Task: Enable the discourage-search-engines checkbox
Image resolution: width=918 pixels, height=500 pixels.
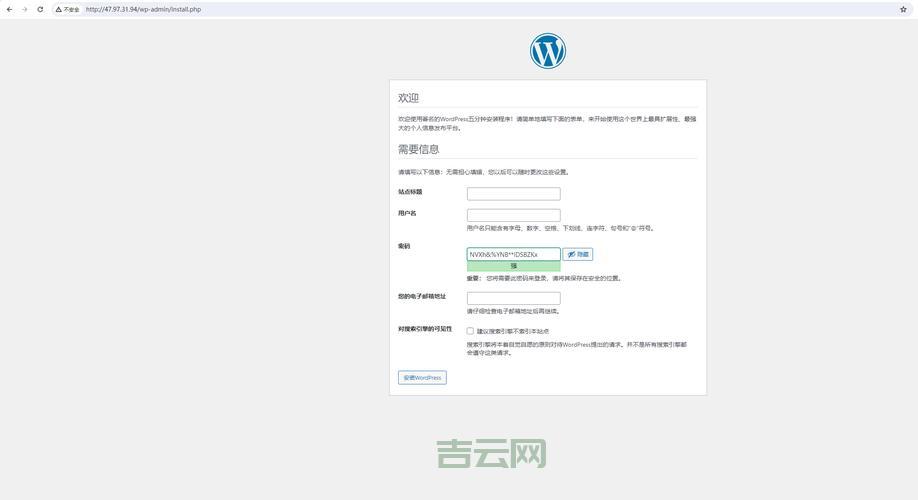Action: pyautogui.click(x=470, y=331)
